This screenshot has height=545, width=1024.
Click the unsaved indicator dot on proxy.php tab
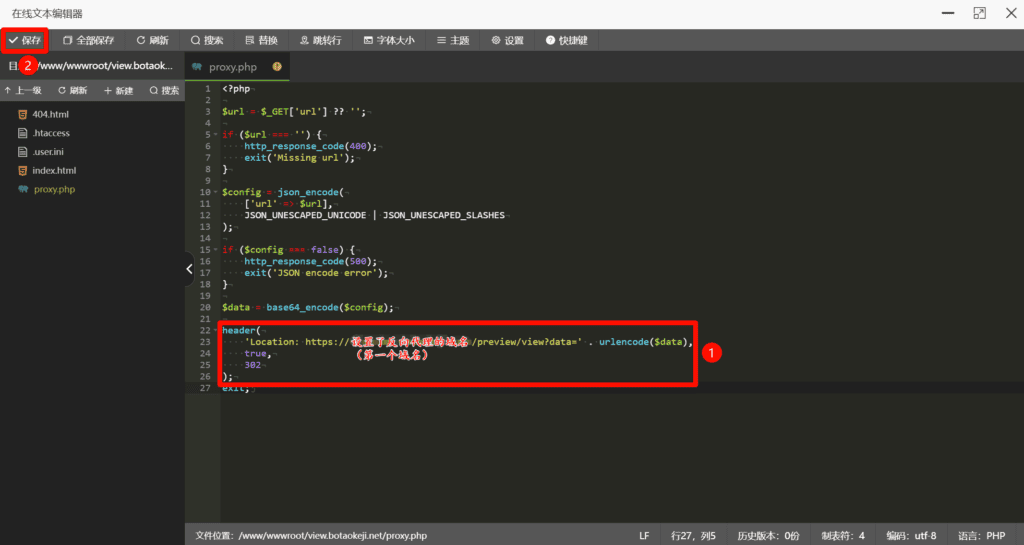click(x=277, y=67)
